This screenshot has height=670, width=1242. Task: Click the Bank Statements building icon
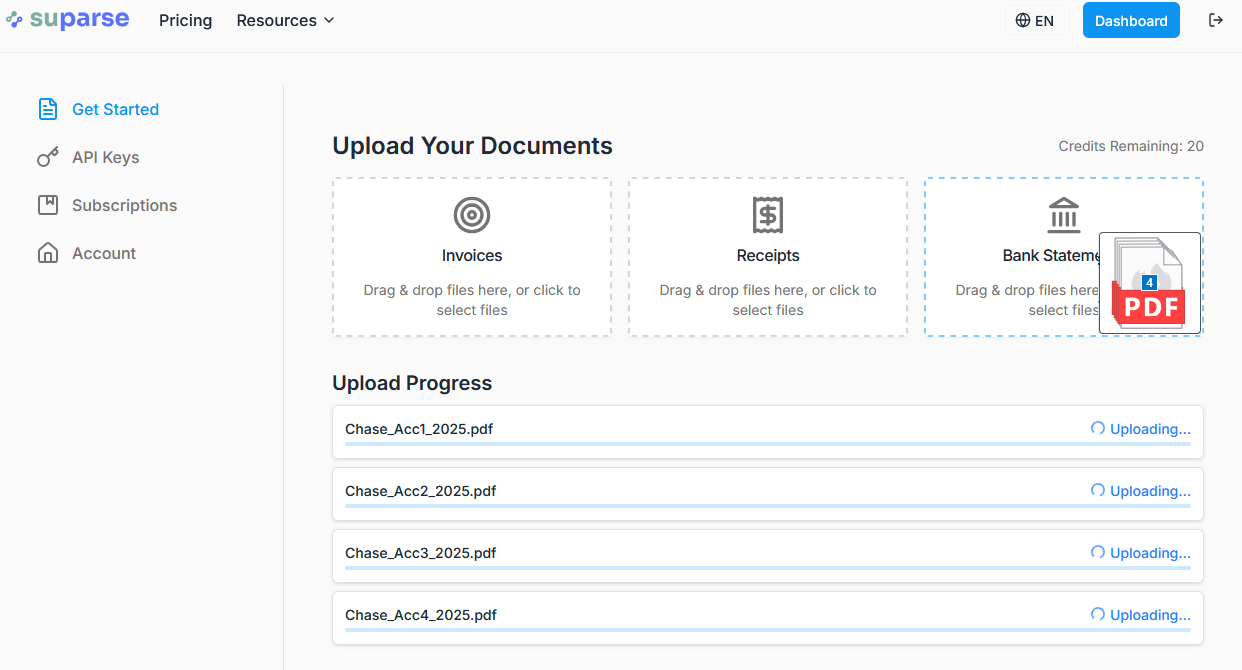(x=1063, y=214)
